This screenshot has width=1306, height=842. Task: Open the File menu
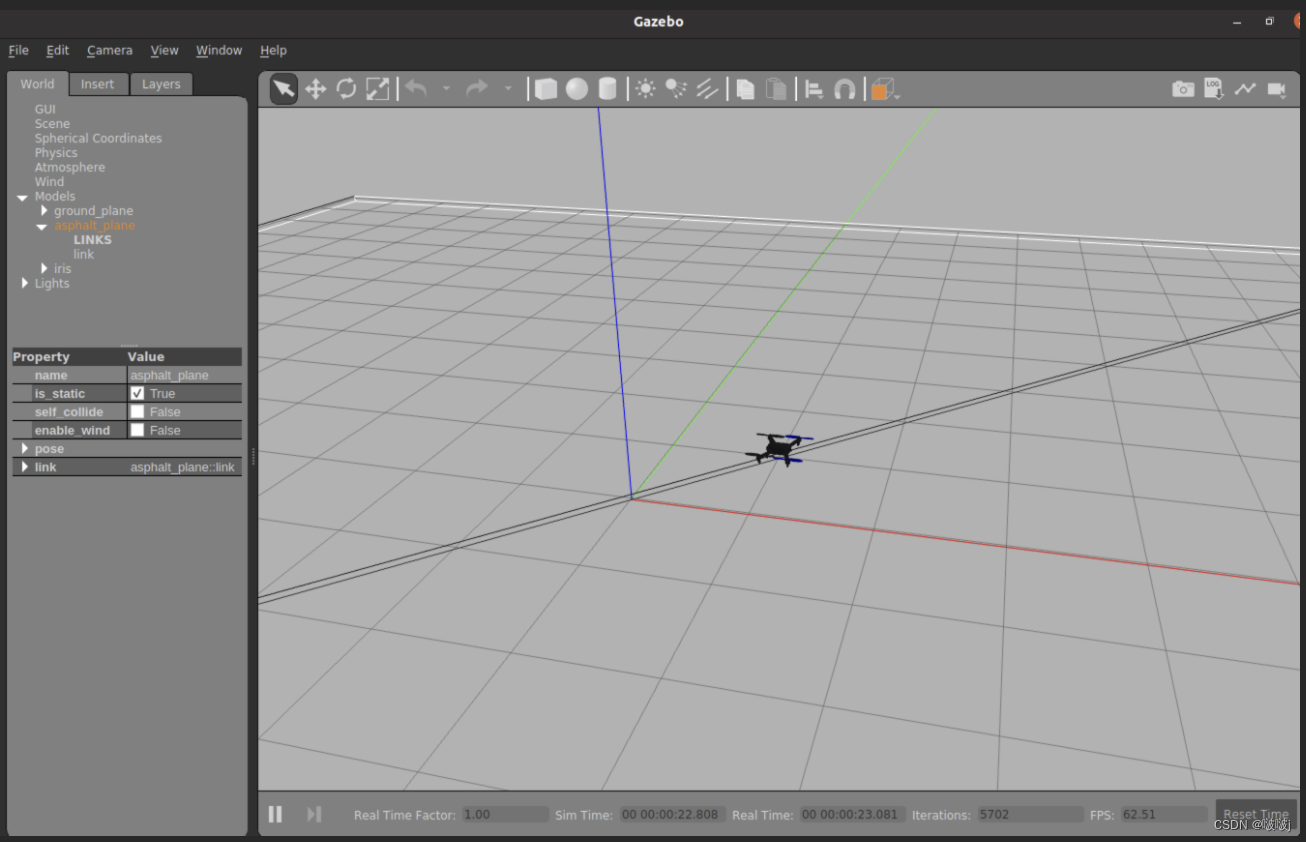coord(19,50)
